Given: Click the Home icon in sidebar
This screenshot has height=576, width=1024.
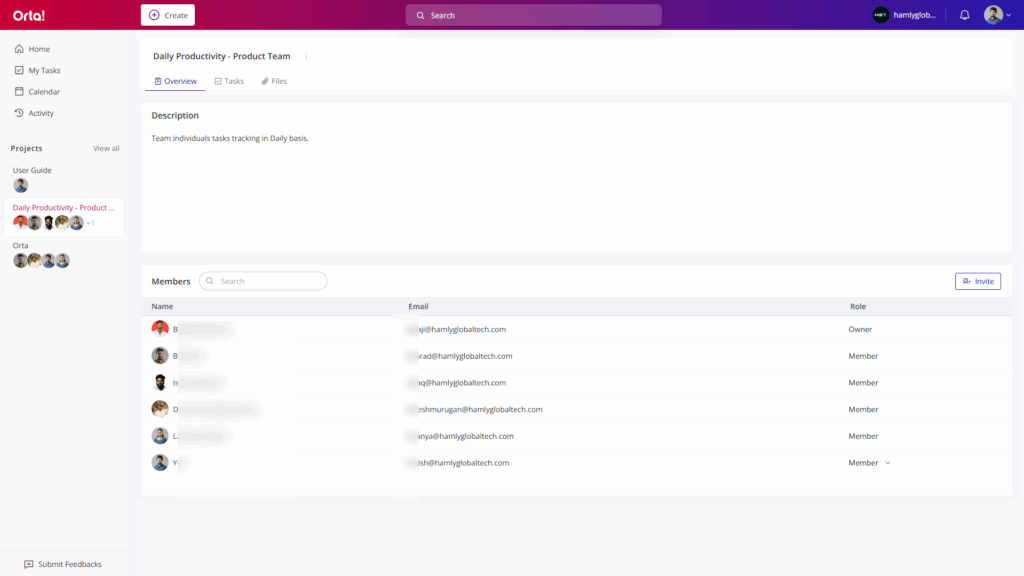Looking at the screenshot, I should [19, 49].
